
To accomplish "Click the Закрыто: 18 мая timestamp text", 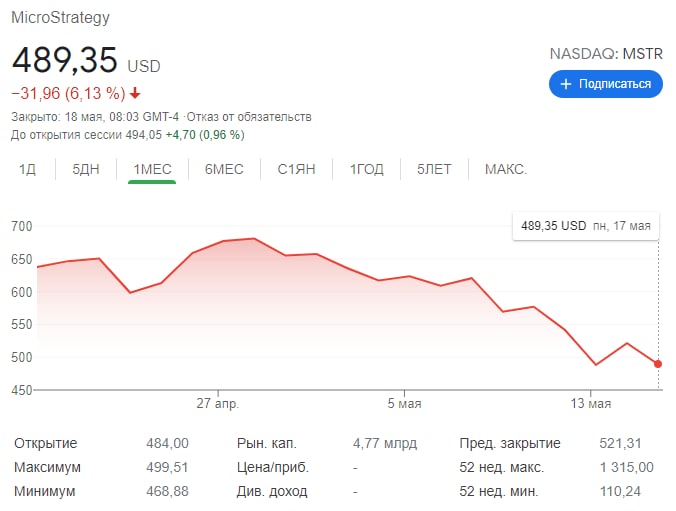I will point(95,117).
